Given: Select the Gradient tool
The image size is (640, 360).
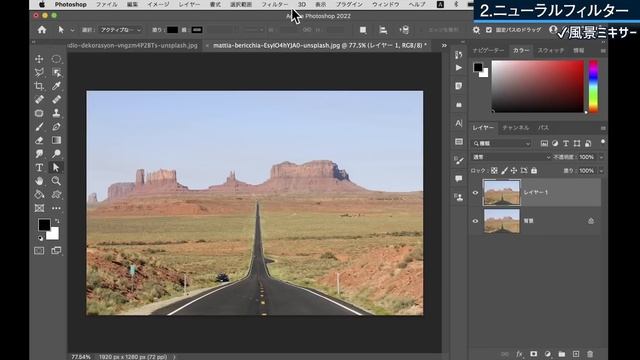Looking at the screenshot, I should (56, 140).
